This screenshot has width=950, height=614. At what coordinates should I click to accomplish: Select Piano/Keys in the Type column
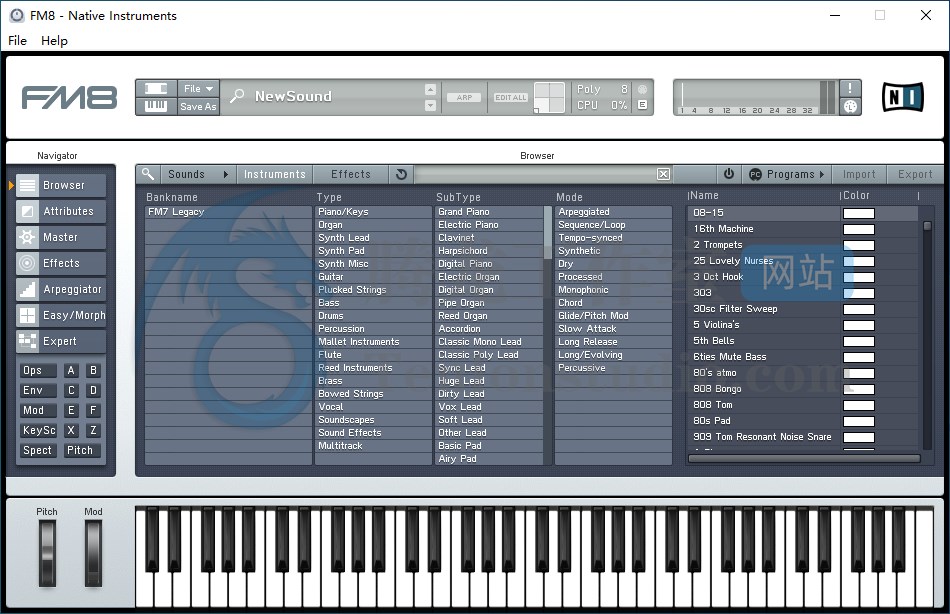(373, 212)
